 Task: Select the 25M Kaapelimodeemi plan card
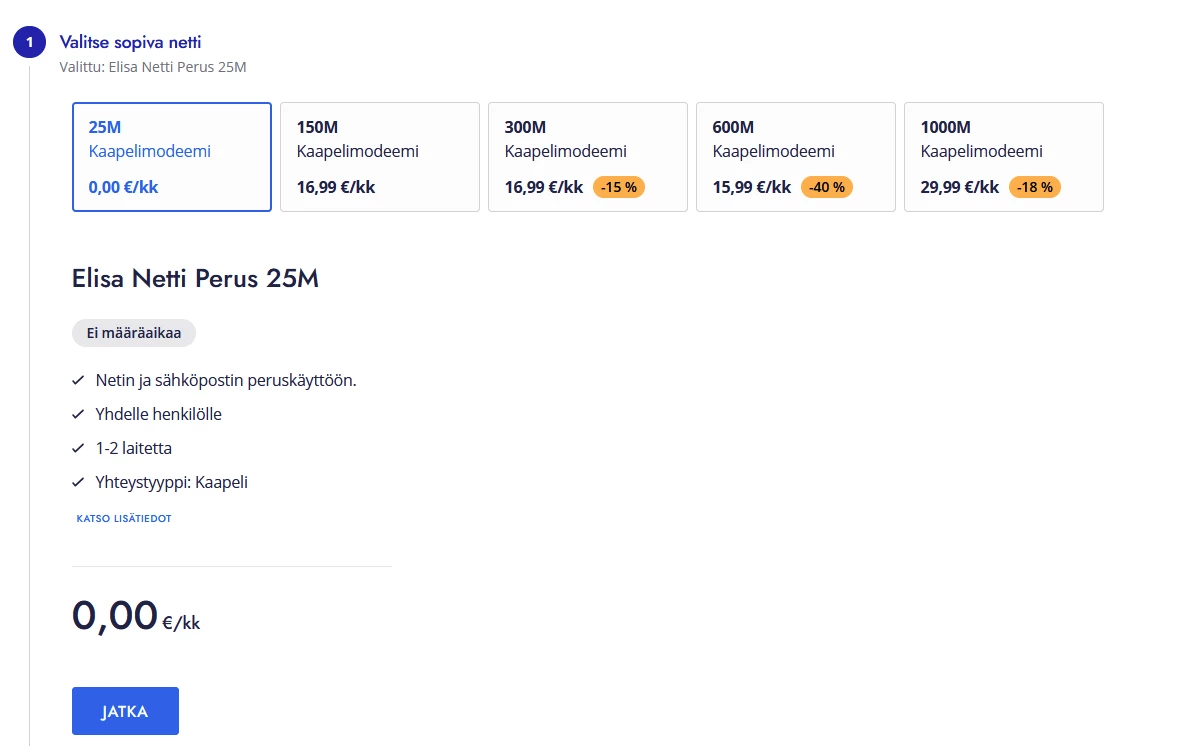click(x=172, y=157)
